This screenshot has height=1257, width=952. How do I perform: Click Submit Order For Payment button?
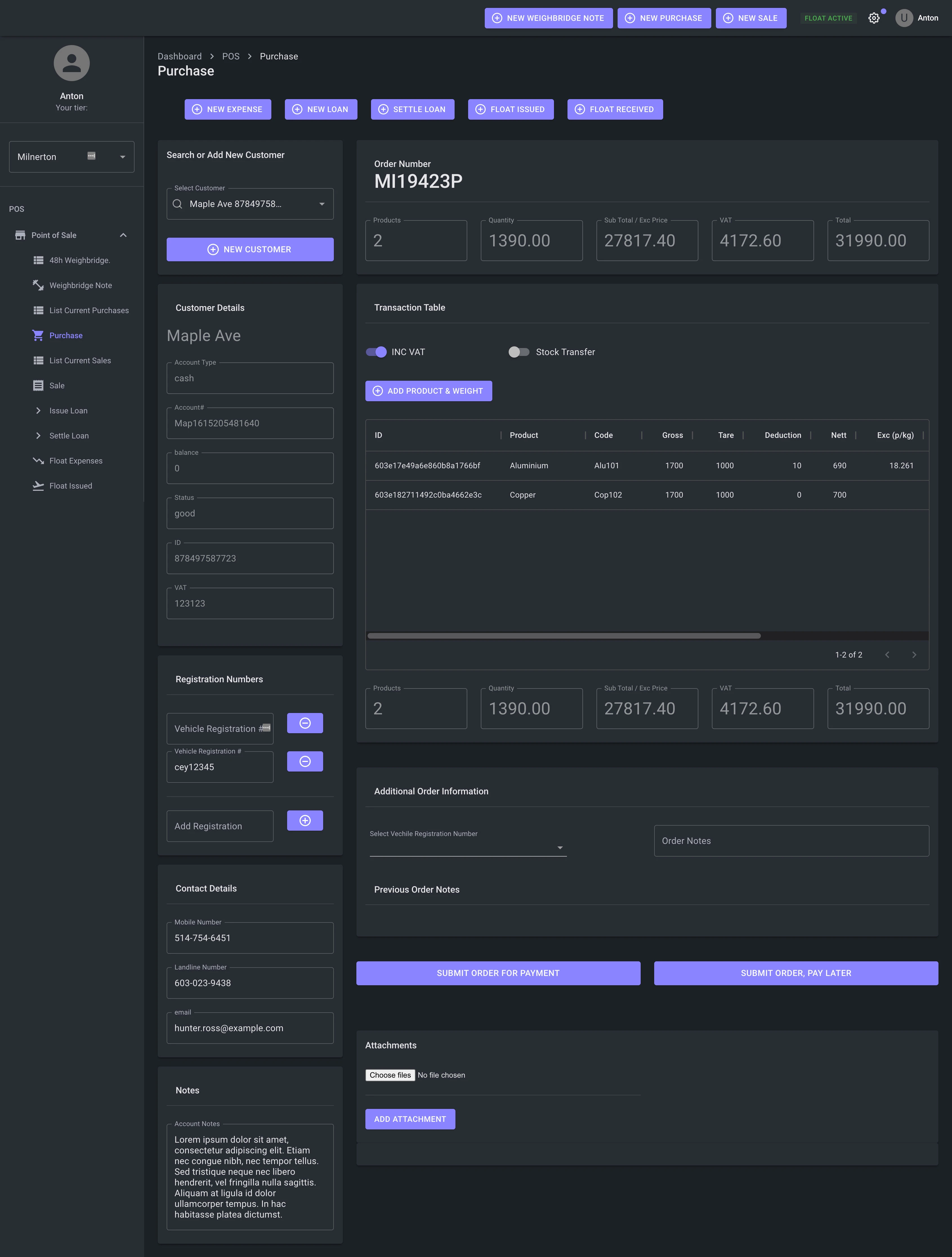pos(498,973)
